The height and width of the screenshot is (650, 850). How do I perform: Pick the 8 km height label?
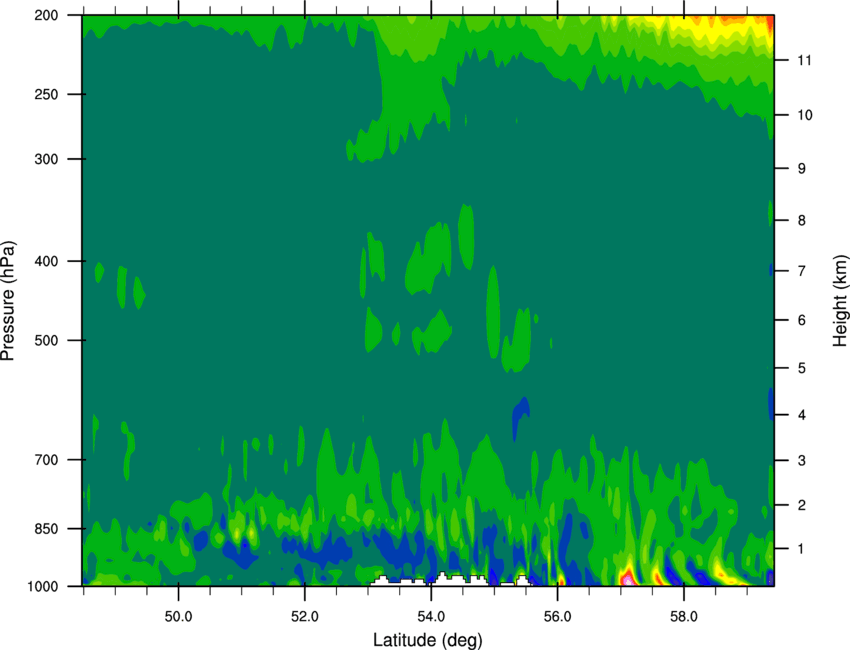pos(802,220)
